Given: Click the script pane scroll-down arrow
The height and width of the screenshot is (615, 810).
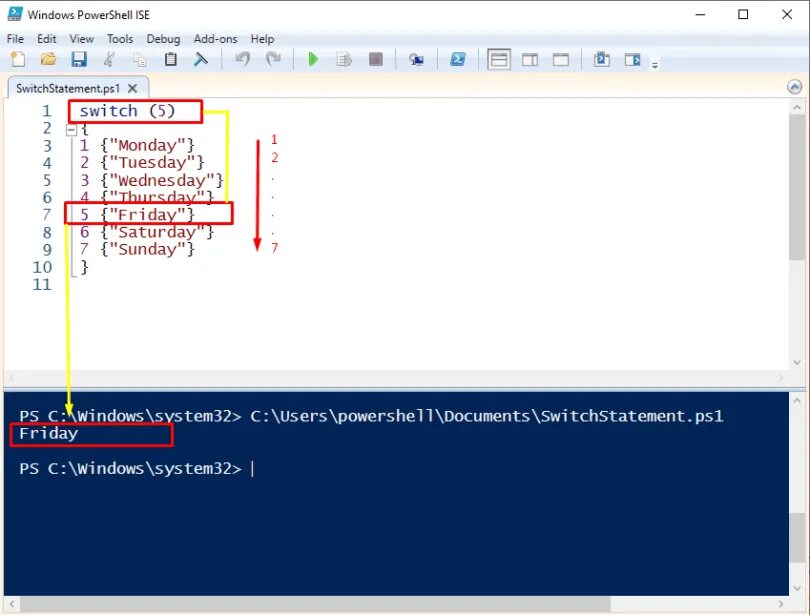Looking at the screenshot, I should [x=797, y=362].
